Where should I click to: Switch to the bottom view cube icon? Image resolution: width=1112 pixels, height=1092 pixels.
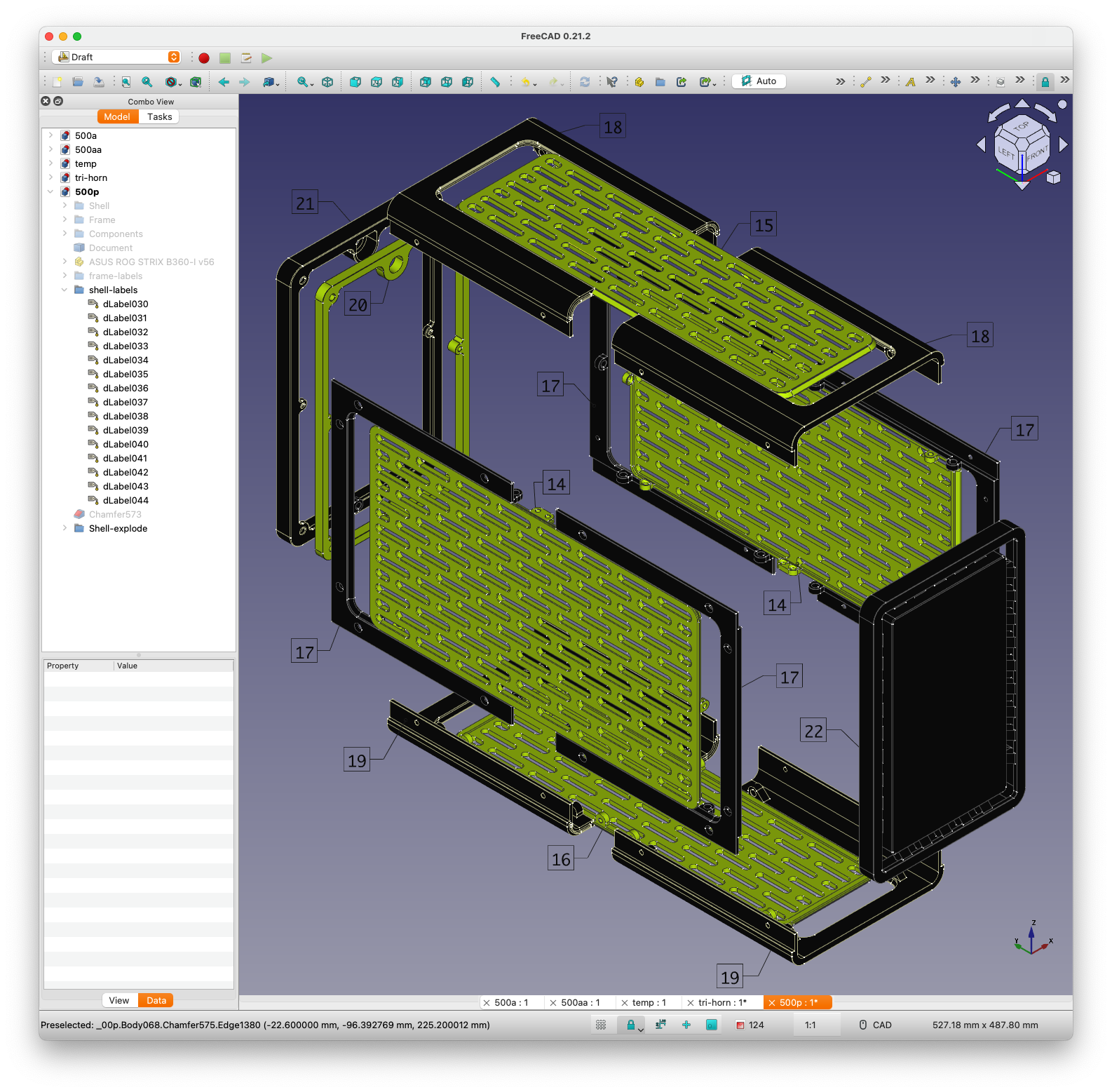pos(447,82)
